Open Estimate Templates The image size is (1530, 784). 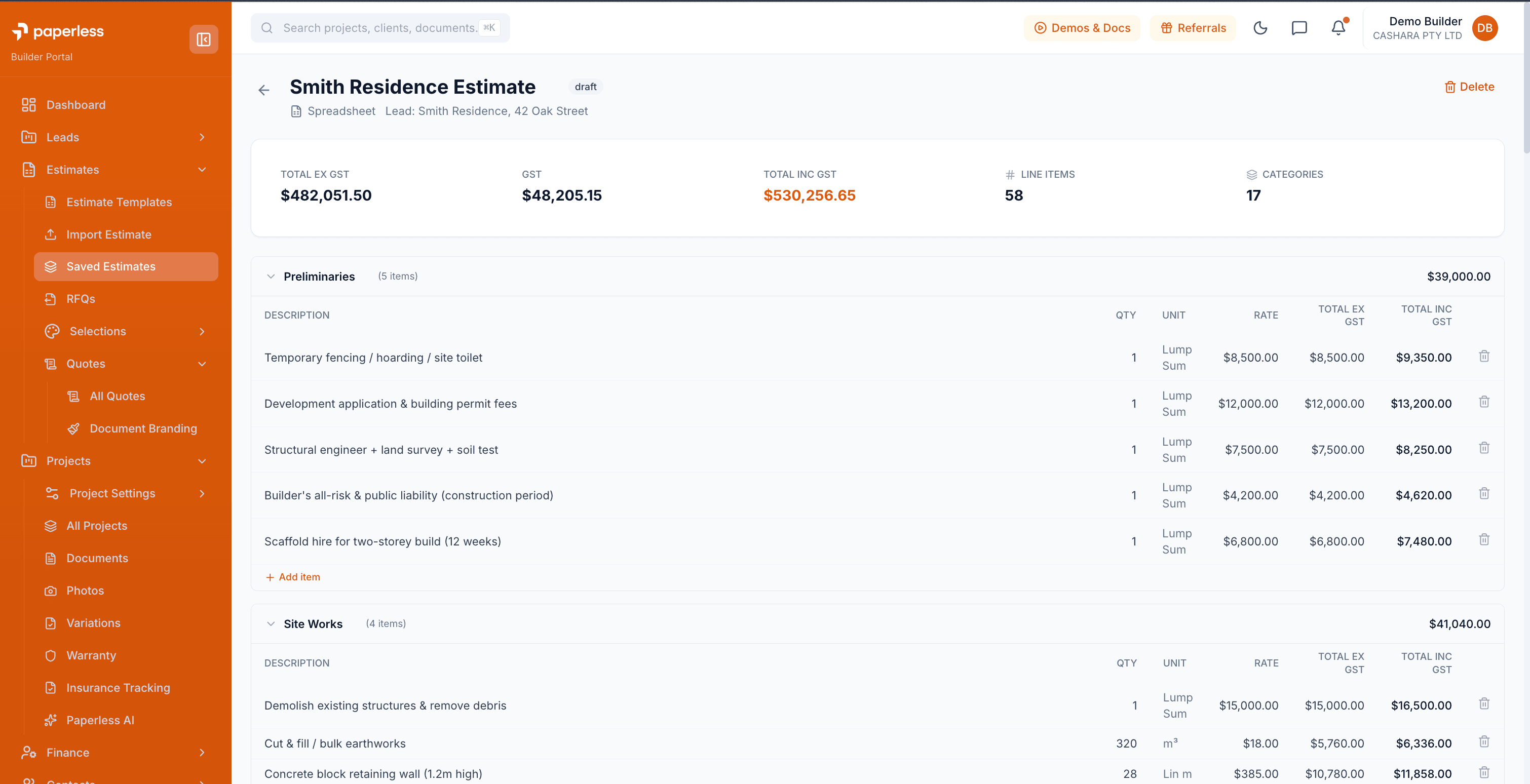(126, 203)
